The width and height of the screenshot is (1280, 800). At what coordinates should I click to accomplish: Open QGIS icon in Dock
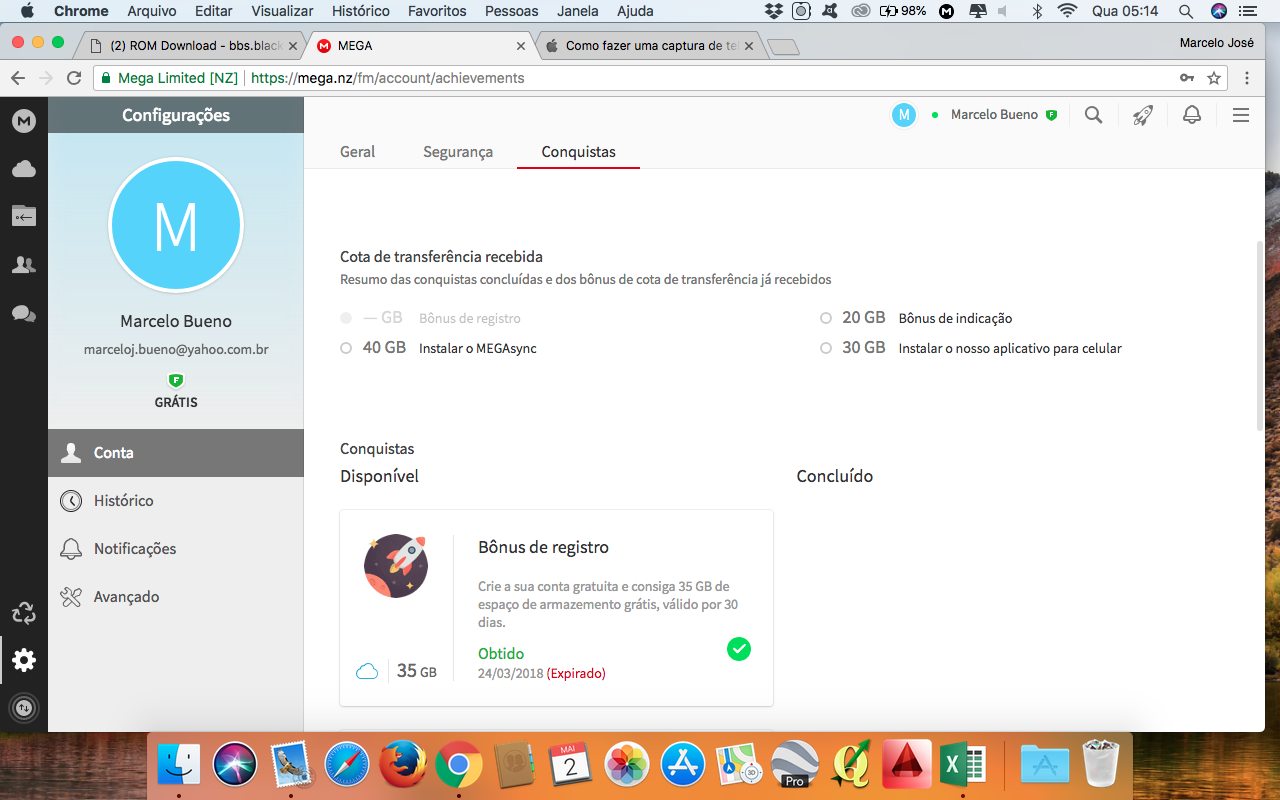pos(851,765)
